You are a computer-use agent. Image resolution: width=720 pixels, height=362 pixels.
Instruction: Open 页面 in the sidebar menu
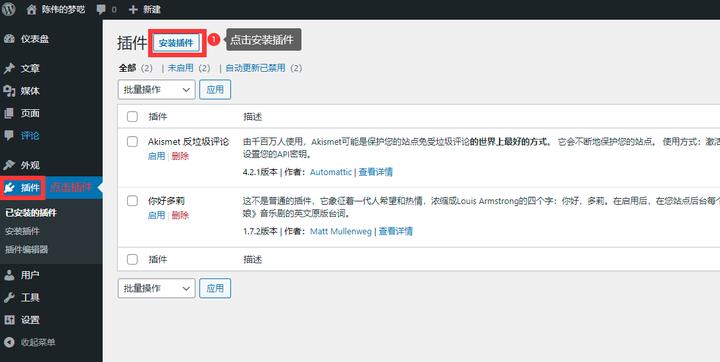click(x=30, y=113)
